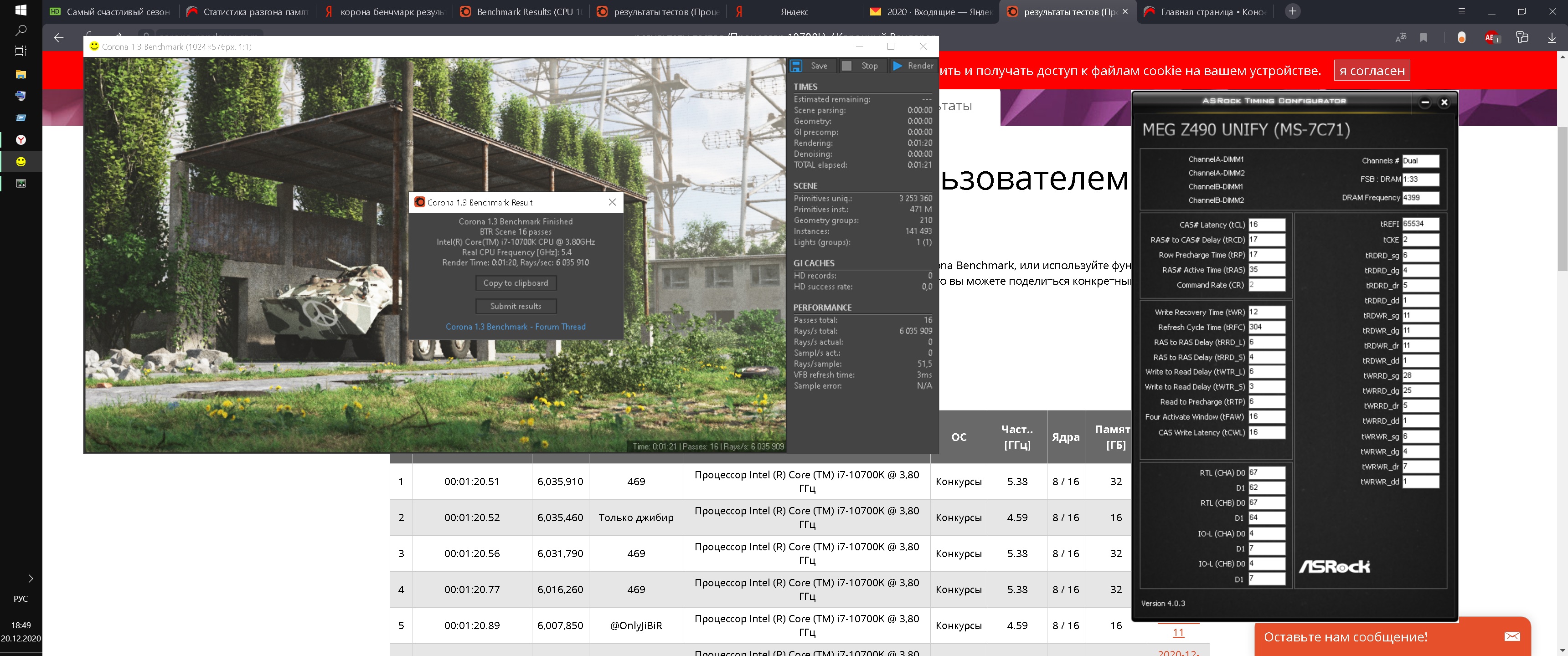Click Copy to clipboard button
The width and height of the screenshot is (1568, 656).
click(515, 283)
